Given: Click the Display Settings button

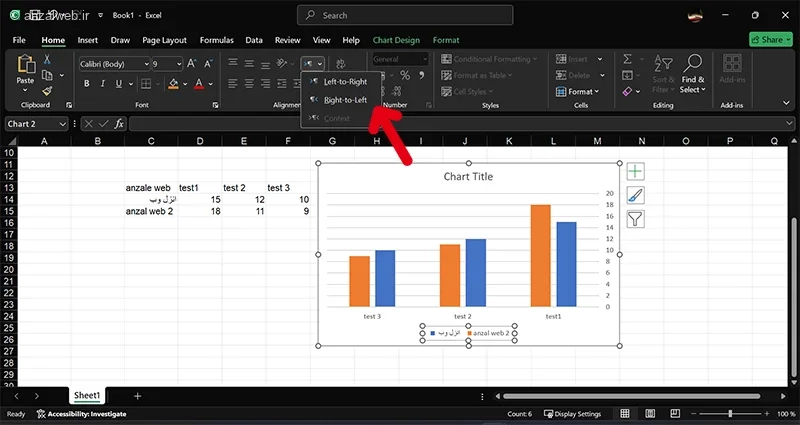Looking at the screenshot, I should click(x=572, y=414).
